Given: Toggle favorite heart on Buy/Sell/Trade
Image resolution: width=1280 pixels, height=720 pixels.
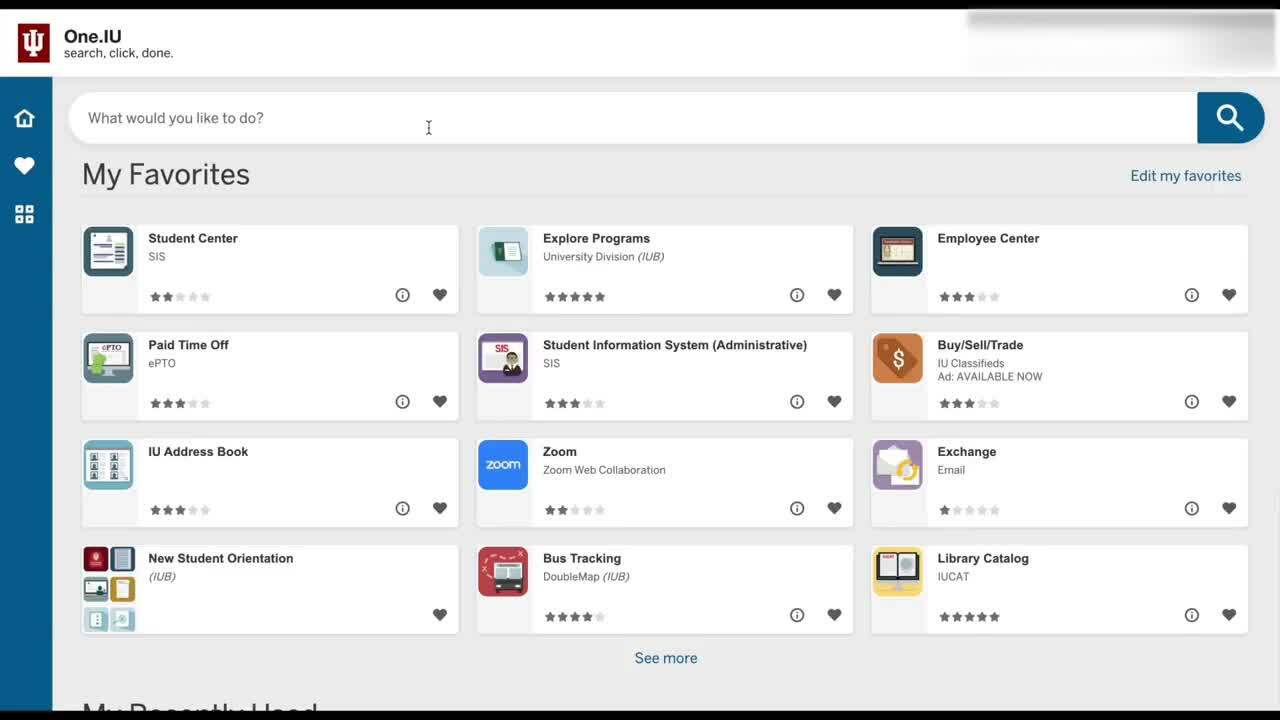Looking at the screenshot, I should coord(1229,402).
